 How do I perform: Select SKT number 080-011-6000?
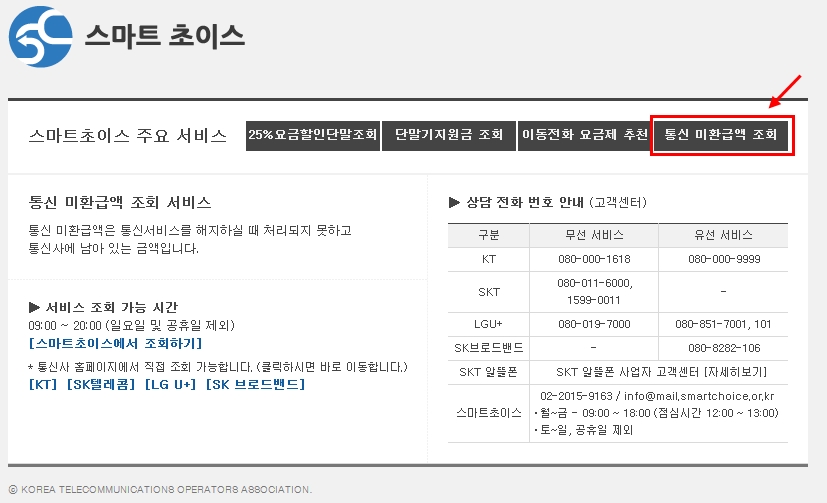595,284
